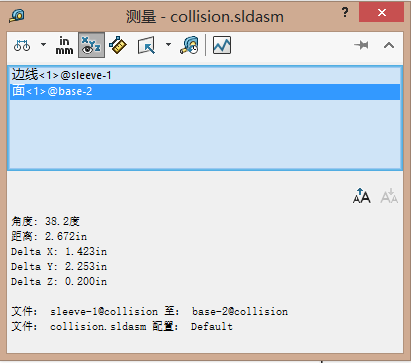This screenshot has height=363, width=411.
Task: Open the arc/circle measurements dropdown arrow
Action: click(43, 44)
